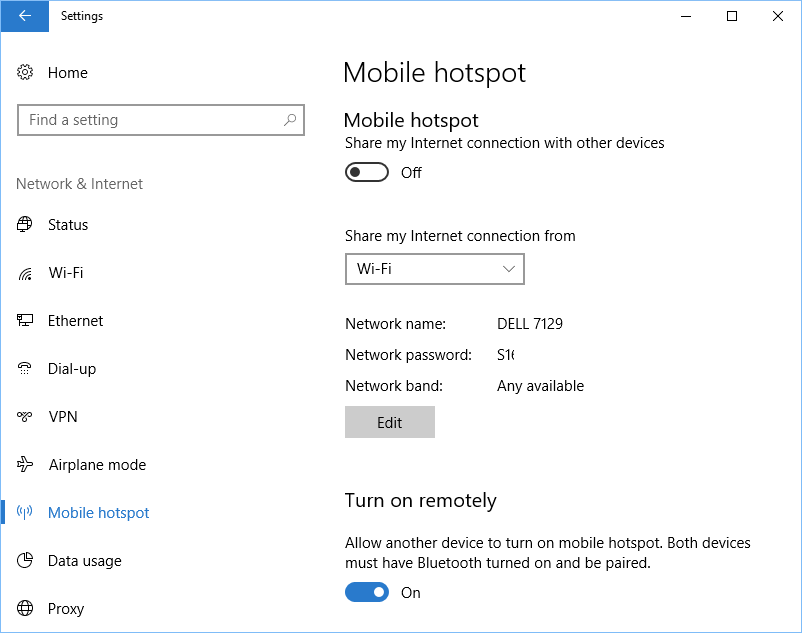Click the VPN icon in sidebar
Viewport: 803px width, 633px height.
(x=25, y=416)
